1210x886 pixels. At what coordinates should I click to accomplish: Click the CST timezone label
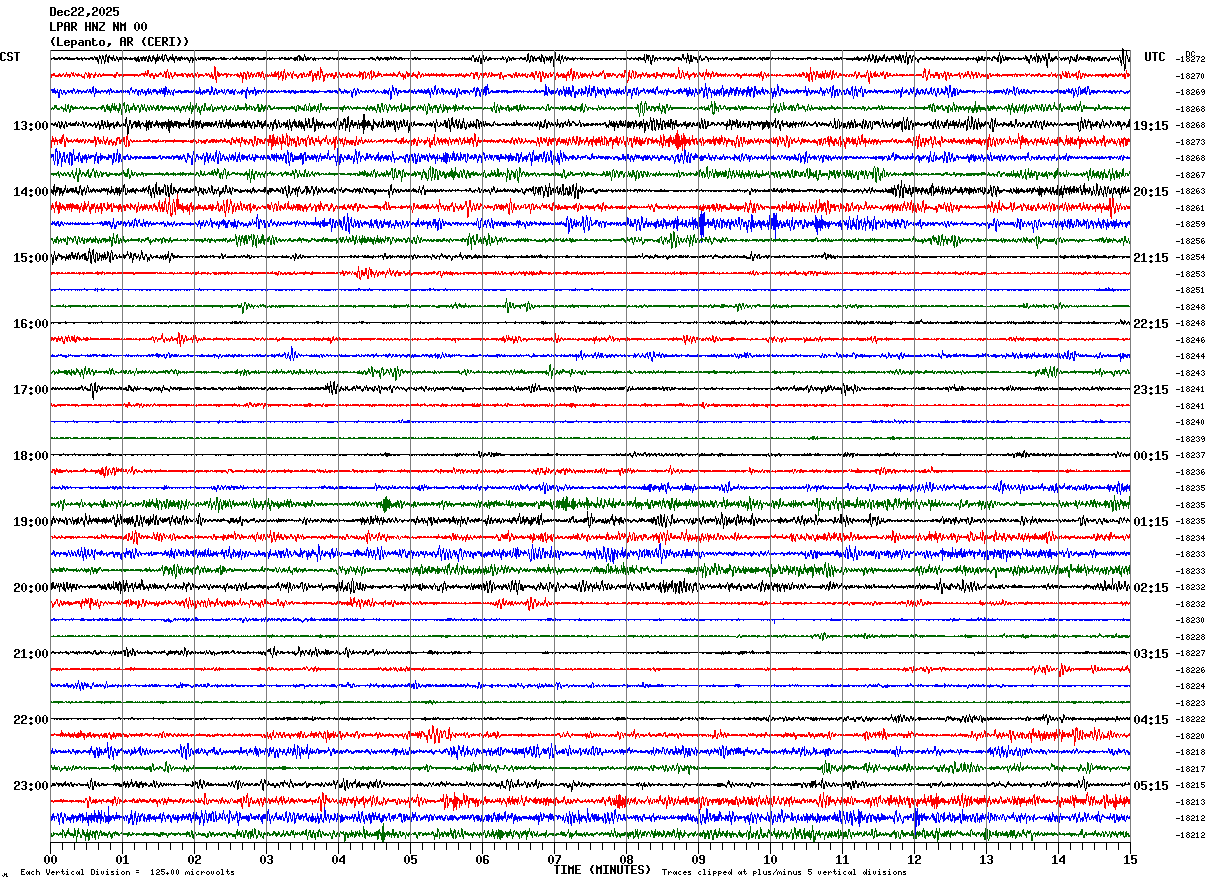(10, 57)
